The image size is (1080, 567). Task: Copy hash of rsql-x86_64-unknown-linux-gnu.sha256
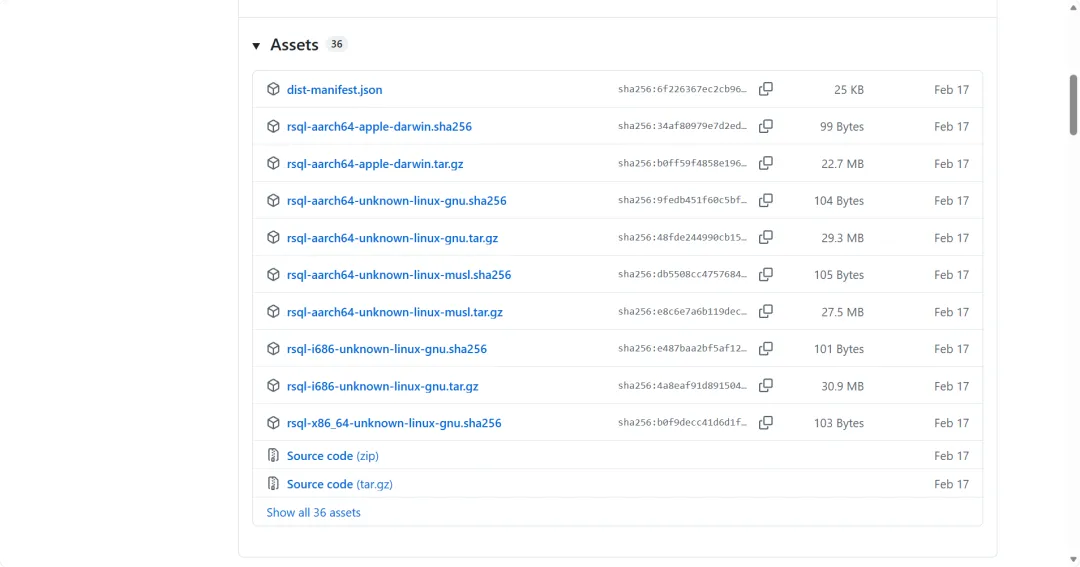tap(766, 422)
